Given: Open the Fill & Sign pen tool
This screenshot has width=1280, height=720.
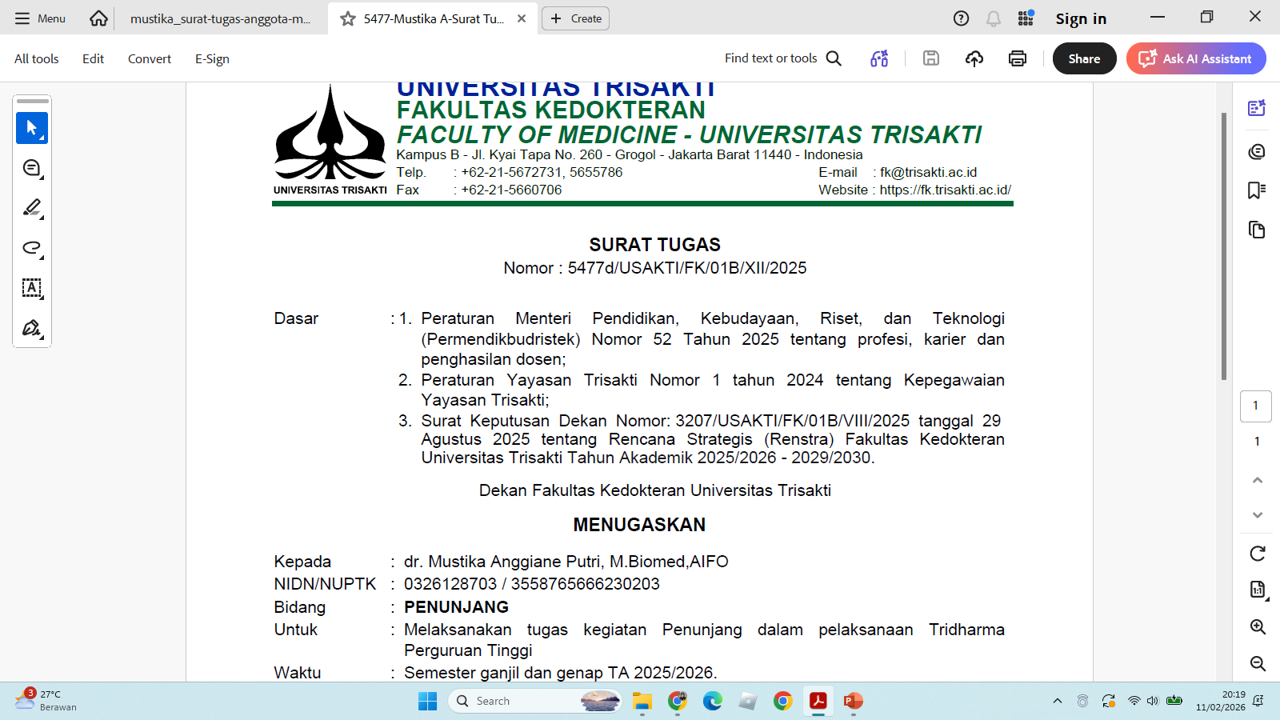Looking at the screenshot, I should (x=32, y=328).
